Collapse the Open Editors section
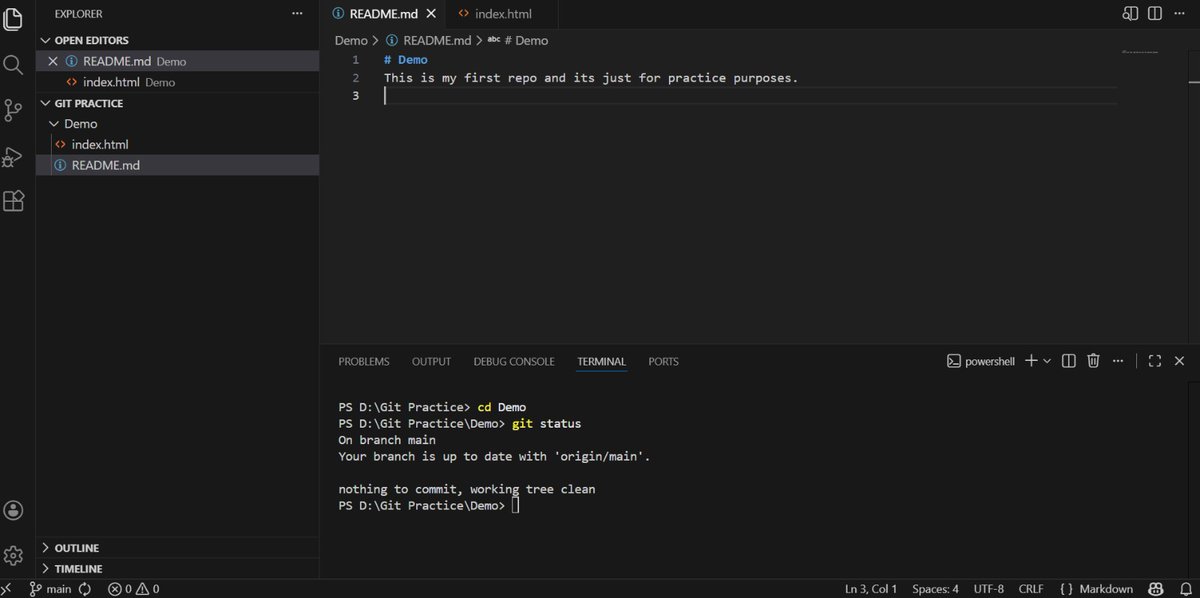The height and width of the screenshot is (598, 1200). 91,40
